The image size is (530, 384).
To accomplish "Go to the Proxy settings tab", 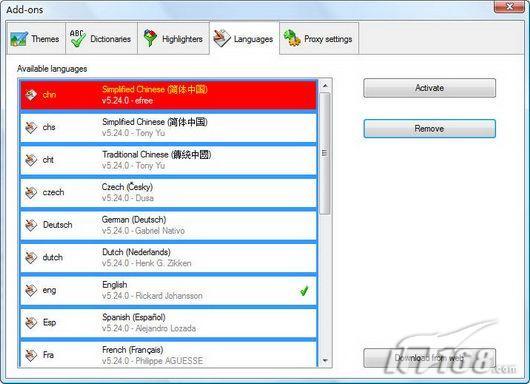I will [x=319, y=39].
